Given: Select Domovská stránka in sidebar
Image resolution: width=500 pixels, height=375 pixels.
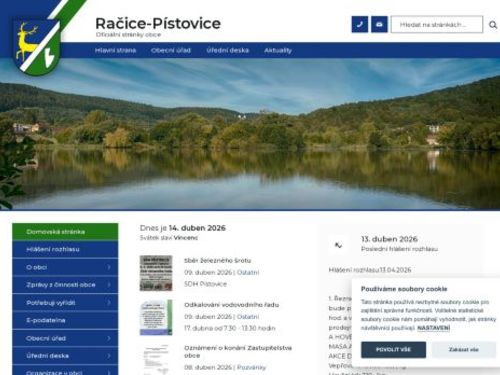Looking at the screenshot, I should pyautogui.click(x=65, y=232).
